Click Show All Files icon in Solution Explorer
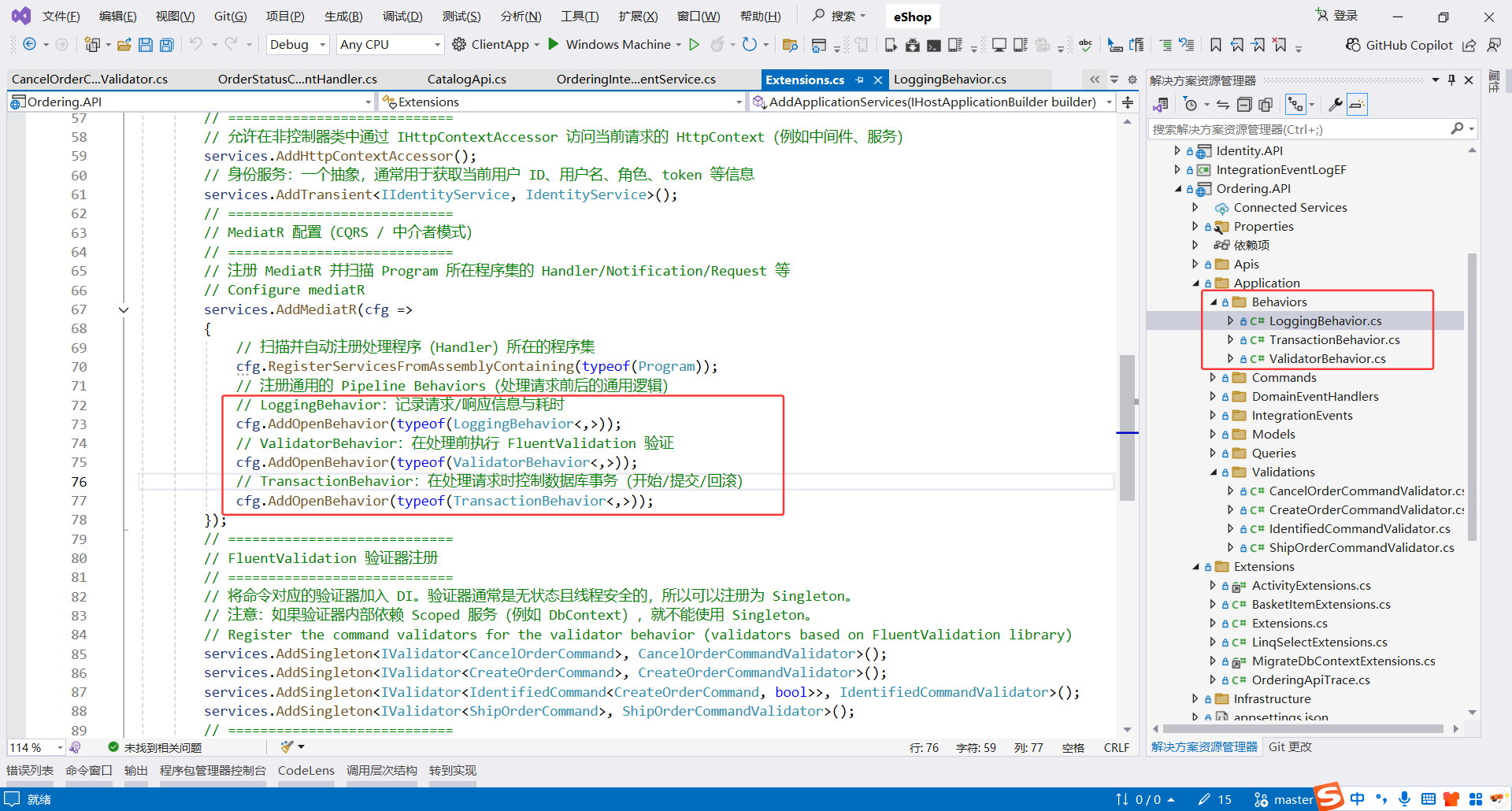Screen dimensions: 1512x811 1266,105
